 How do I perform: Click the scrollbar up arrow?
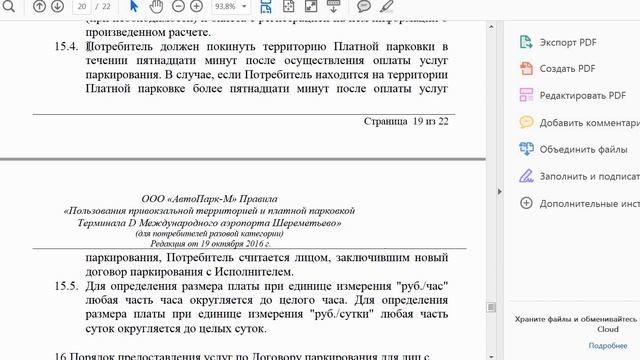tap(491, 27)
